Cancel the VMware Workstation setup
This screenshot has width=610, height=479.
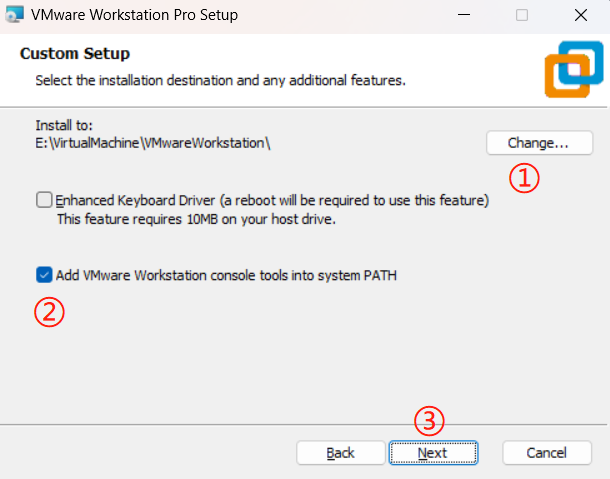pyautogui.click(x=547, y=453)
